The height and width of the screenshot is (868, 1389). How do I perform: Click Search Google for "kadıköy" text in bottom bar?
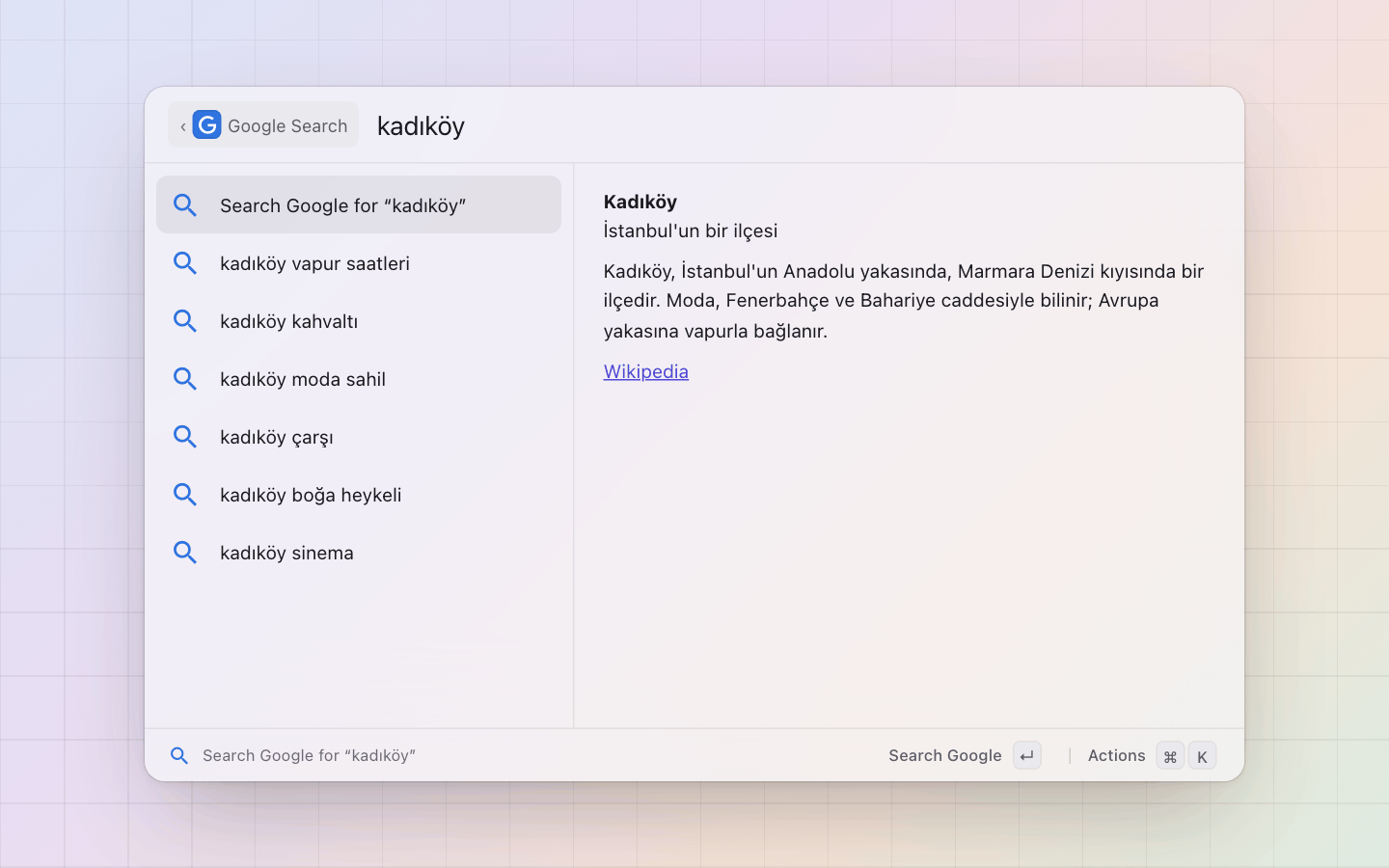coord(309,755)
